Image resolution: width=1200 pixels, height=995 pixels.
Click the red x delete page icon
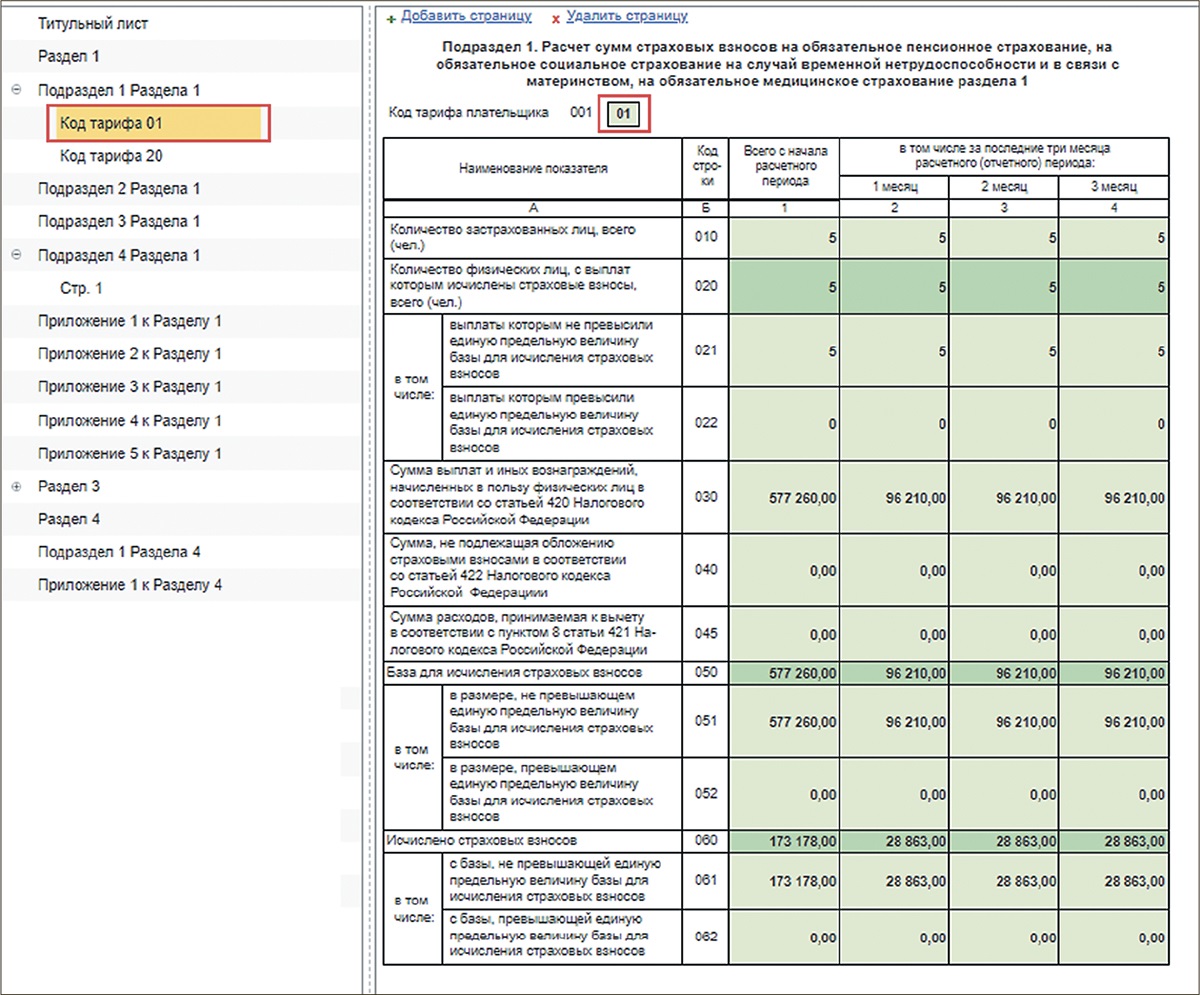coord(556,18)
